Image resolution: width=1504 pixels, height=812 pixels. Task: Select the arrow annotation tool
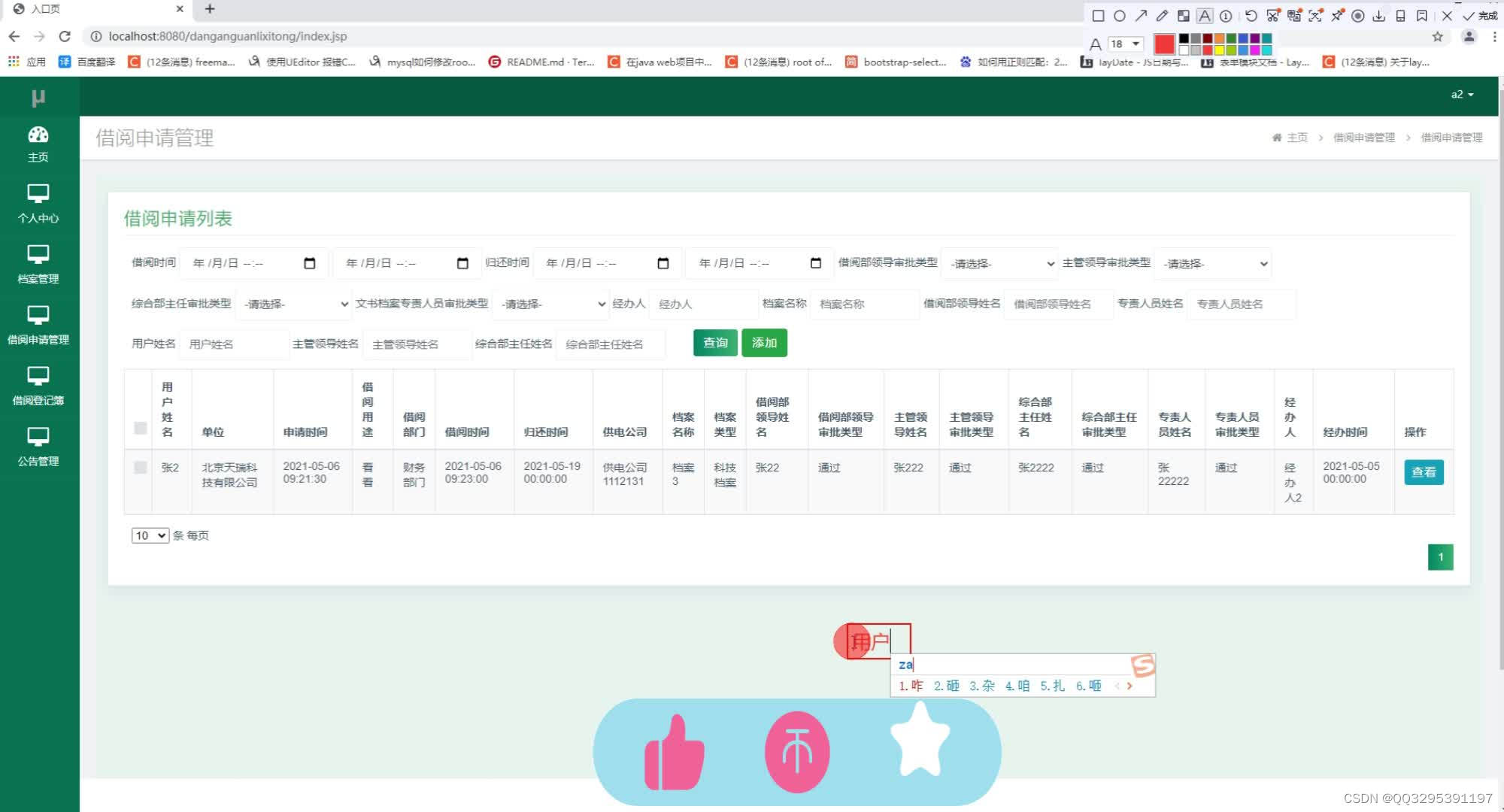click(1141, 16)
